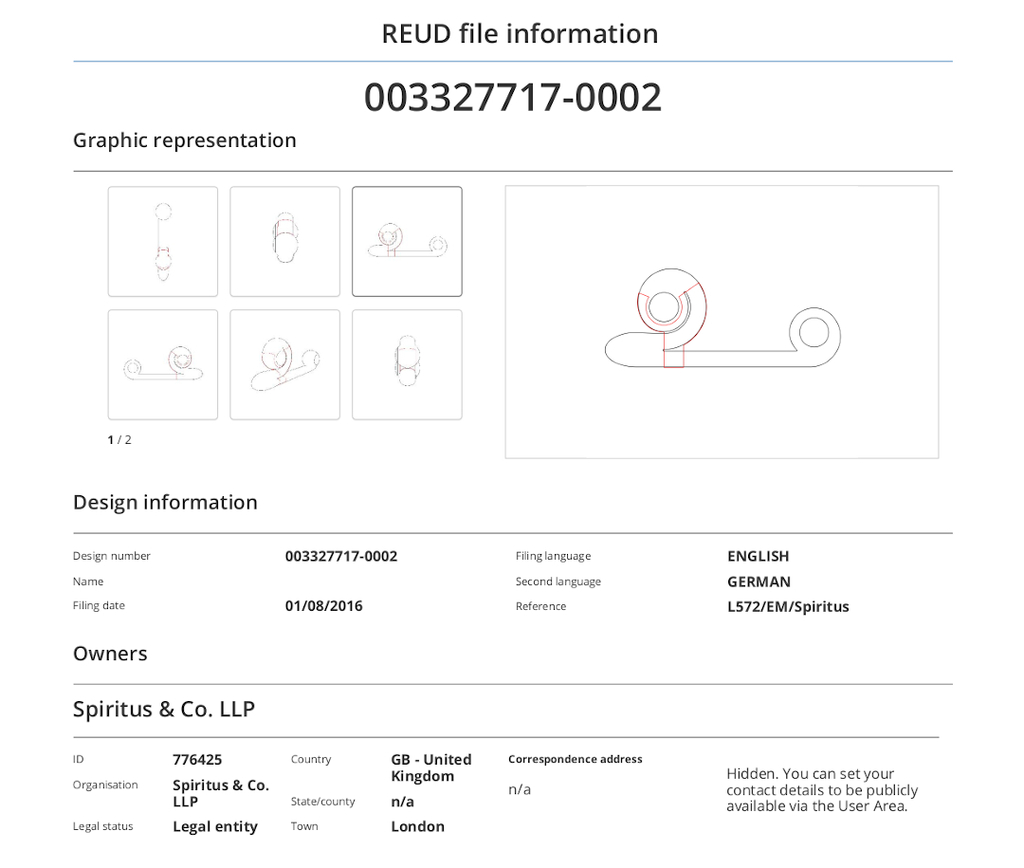
Task: Click the ENGLISH filing language value
Action: 758,556
